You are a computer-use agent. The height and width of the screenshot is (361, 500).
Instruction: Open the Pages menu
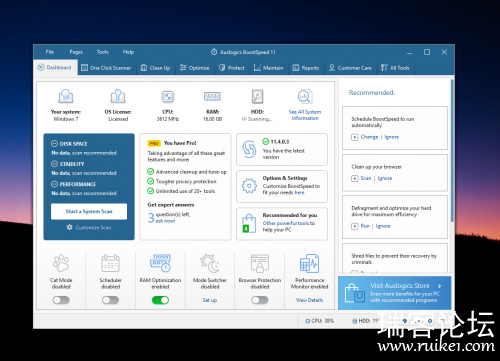pos(76,52)
